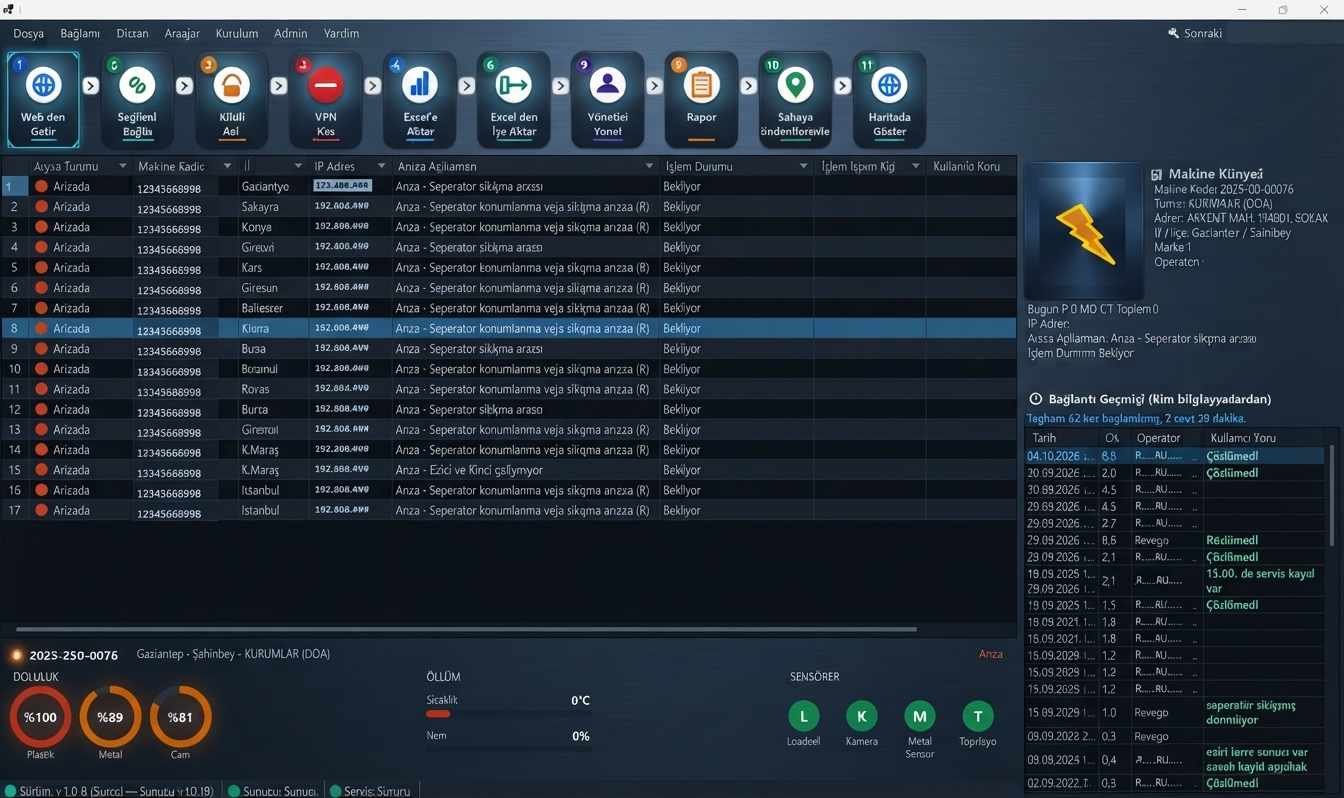Click the horizontal scrollbar under the table
1344x798 pixels.
(x=466, y=629)
